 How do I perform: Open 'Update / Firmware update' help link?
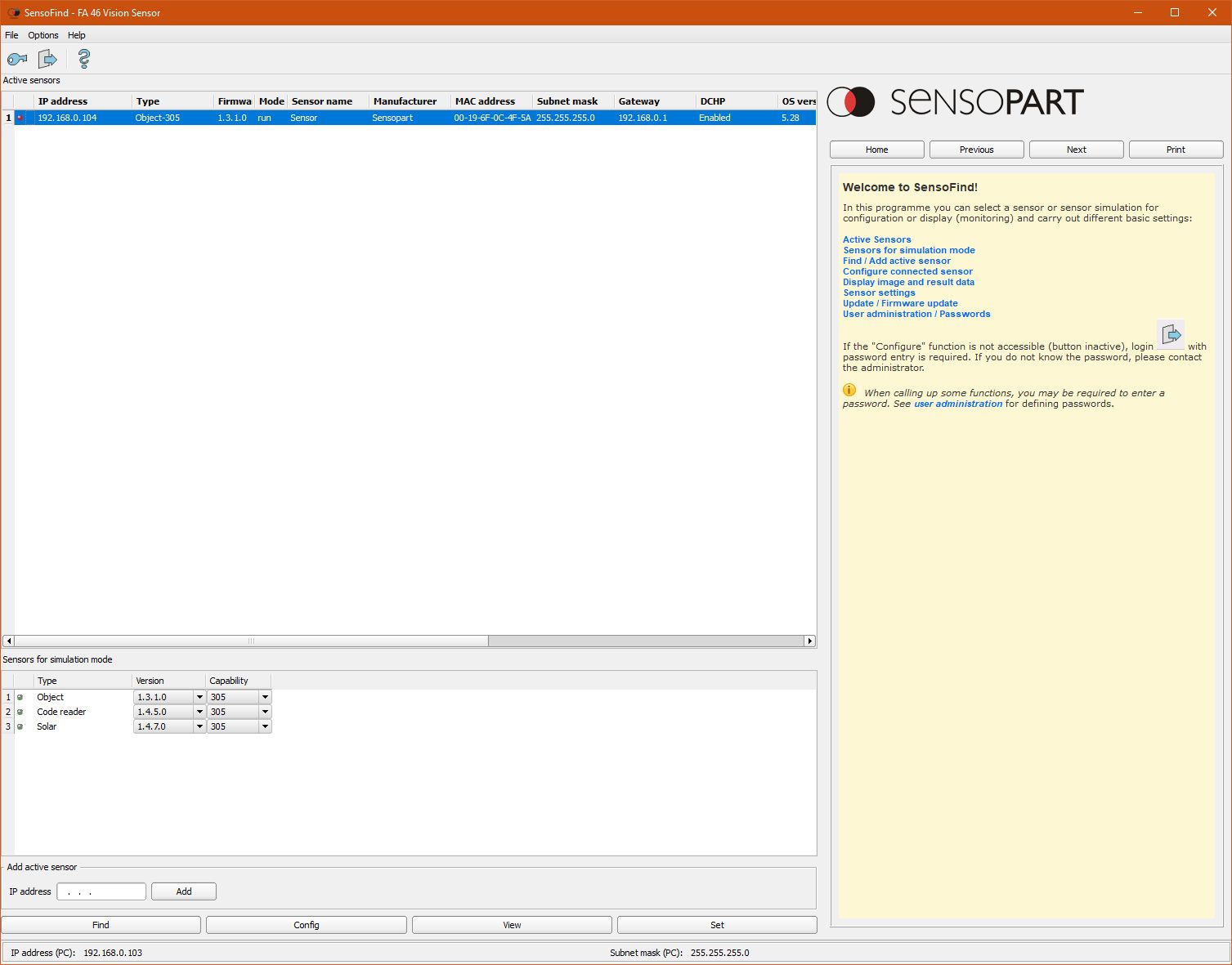point(900,303)
